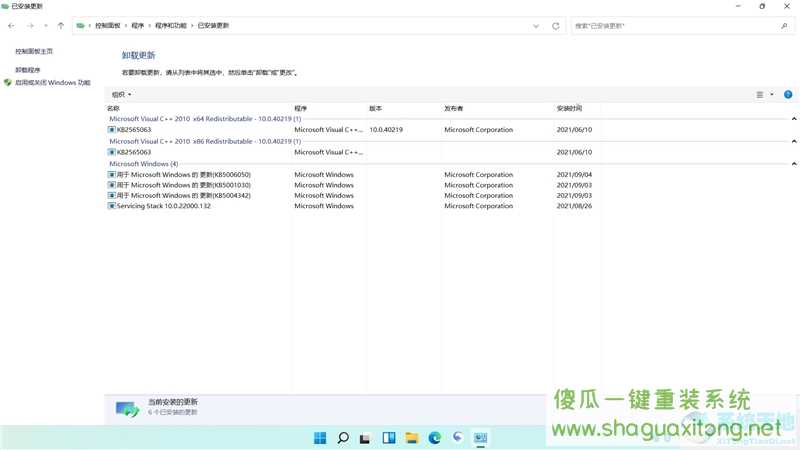Viewport: 800px width, 450px height.
Task: Click Microsoft Corporation publisher for KB5004342
Action: tap(479, 195)
